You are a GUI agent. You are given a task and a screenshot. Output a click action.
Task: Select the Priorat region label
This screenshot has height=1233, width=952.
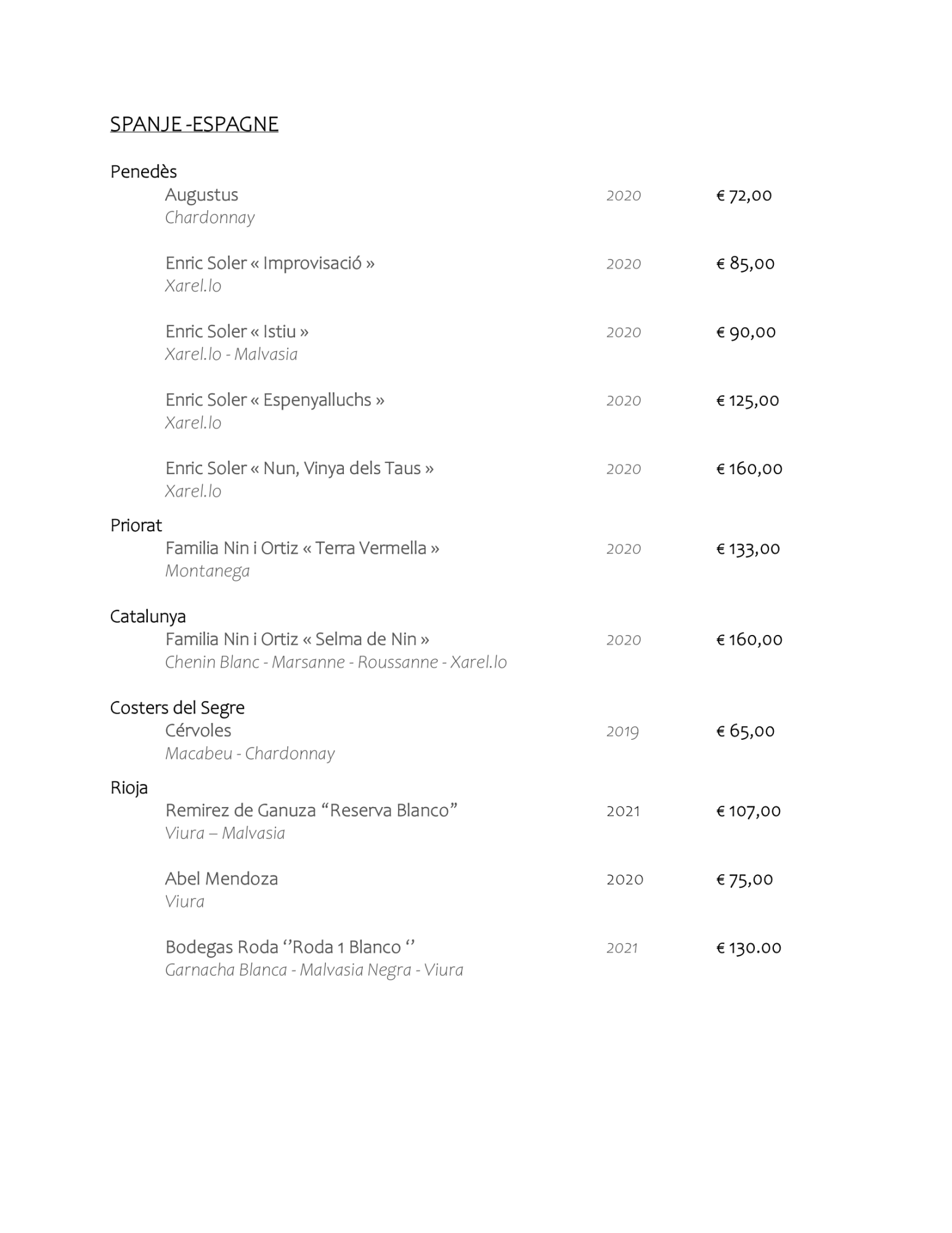click(x=136, y=525)
